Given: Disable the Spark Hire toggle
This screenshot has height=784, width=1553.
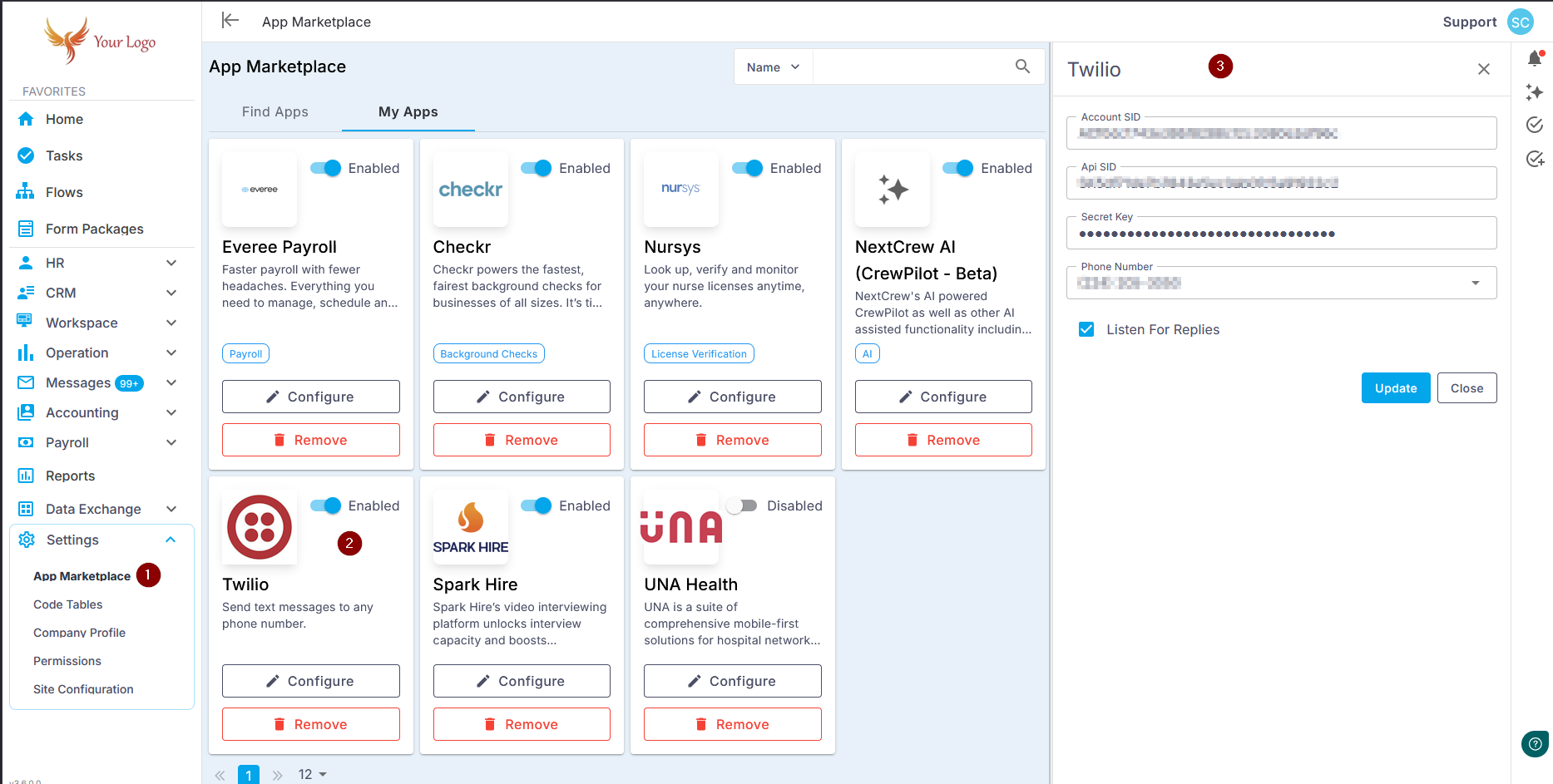Looking at the screenshot, I should (x=537, y=505).
